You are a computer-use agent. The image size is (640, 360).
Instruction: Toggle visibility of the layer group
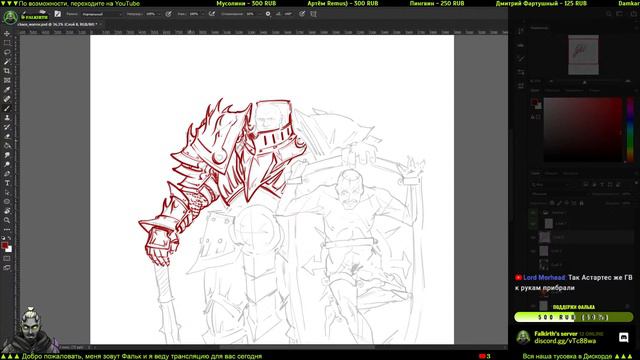click(533, 213)
